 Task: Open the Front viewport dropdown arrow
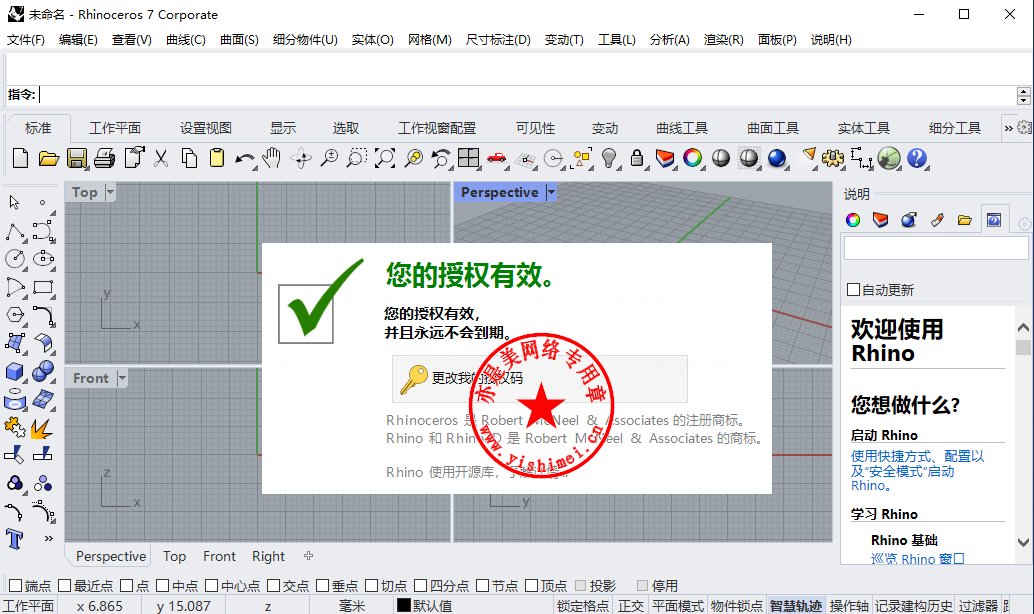(121, 378)
